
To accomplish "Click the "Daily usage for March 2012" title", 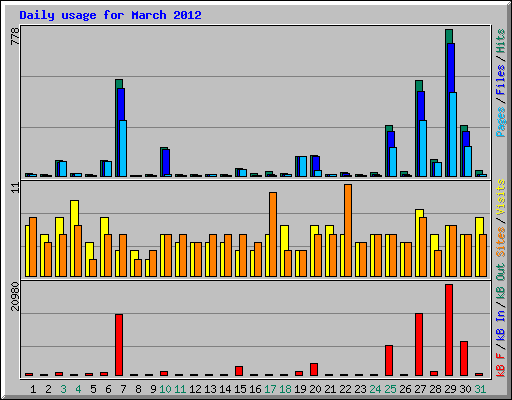I will click(110, 15).
